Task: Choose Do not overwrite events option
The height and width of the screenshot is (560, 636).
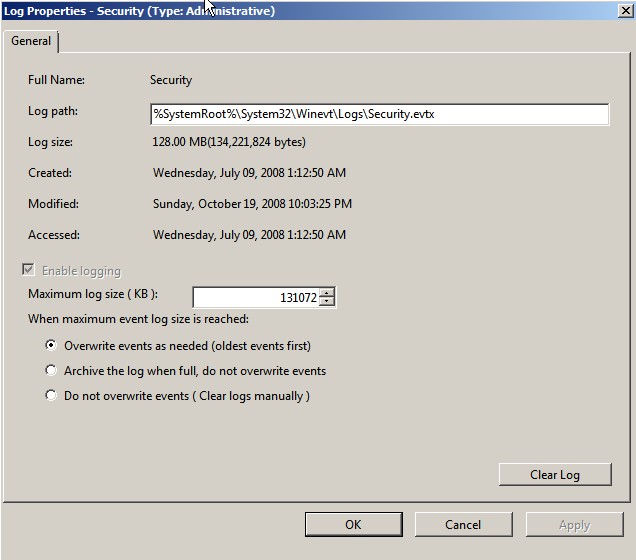Action: click(x=52, y=396)
